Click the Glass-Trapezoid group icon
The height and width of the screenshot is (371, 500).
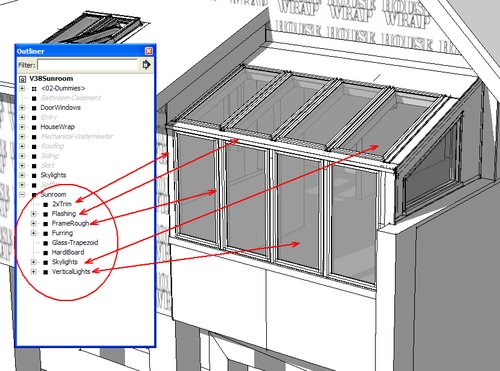[x=46, y=243]
